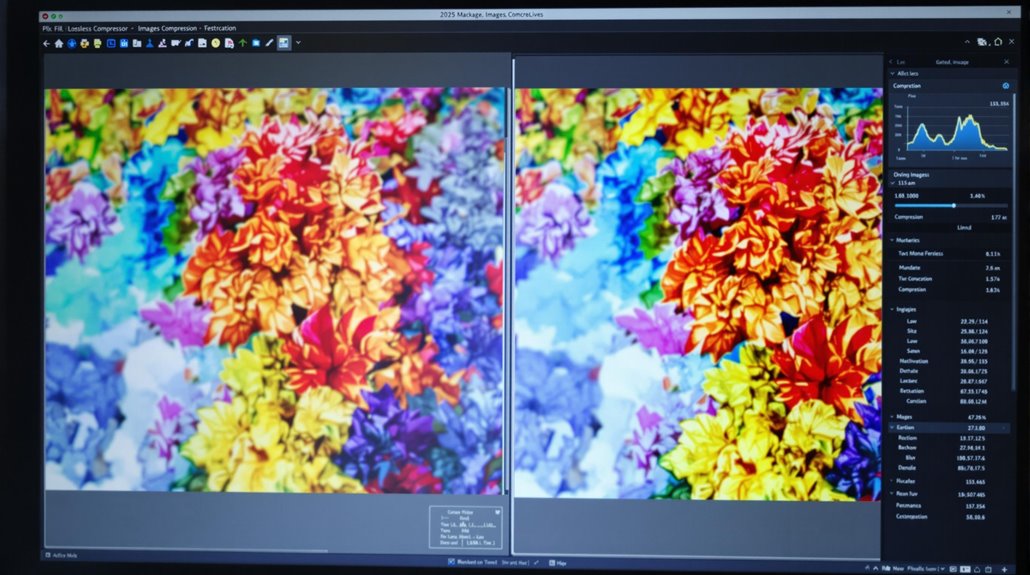The image size is (1030, 575).
Task: Collapse the Ingiagies section
Action: pos(892,310)
